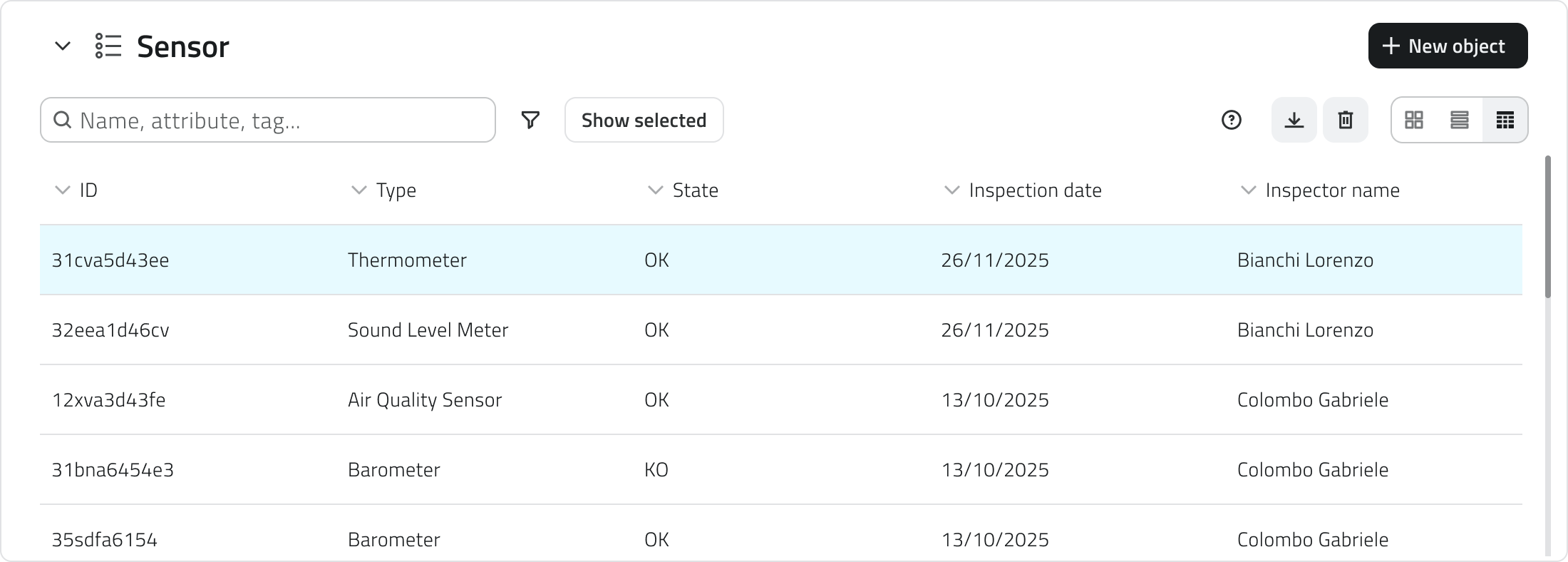Open the ID column dropdown arrow
This screenshot has width=1568, height=562.
(63, 190)
